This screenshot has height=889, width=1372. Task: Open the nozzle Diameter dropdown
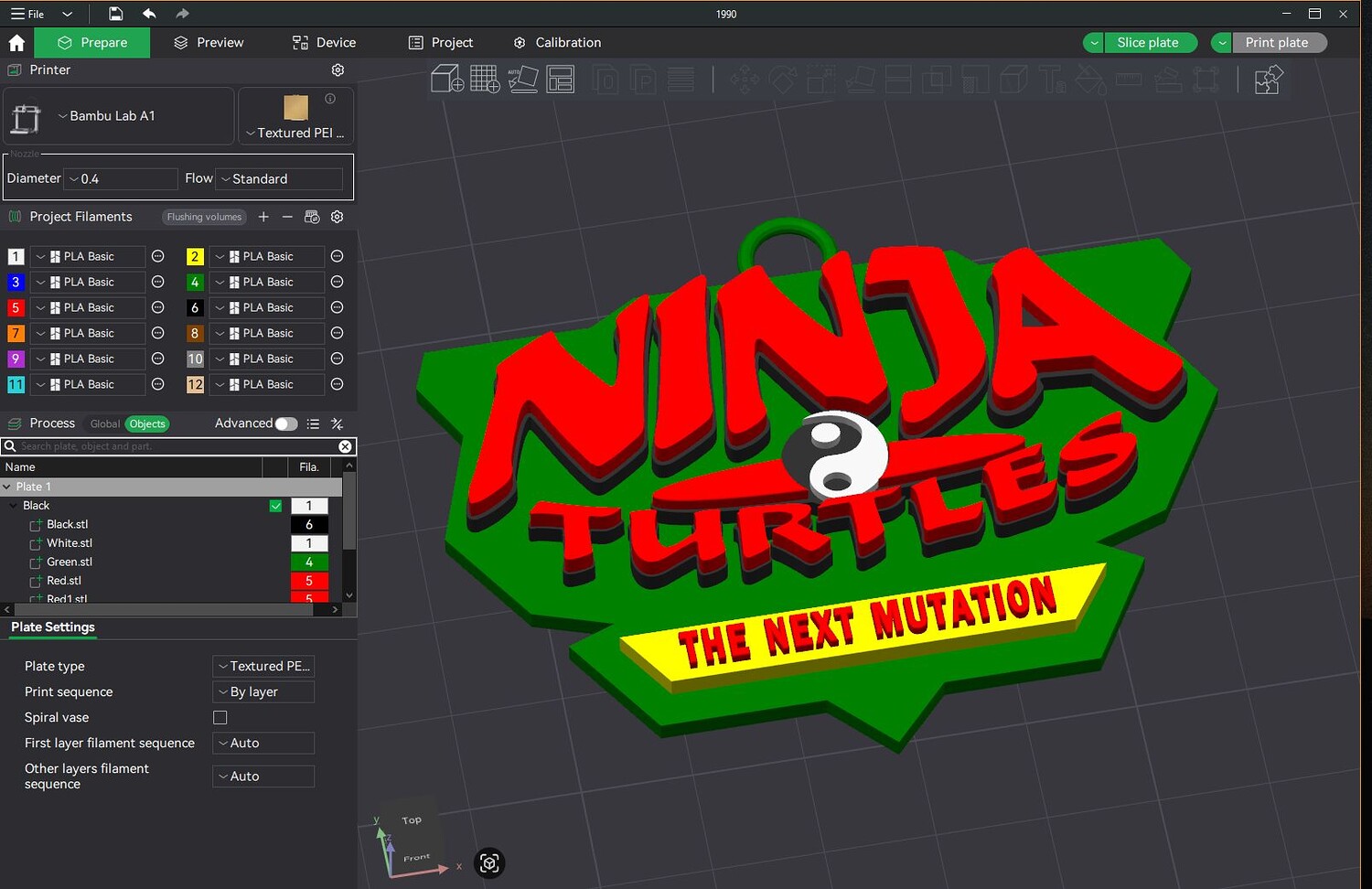point(122,179)
